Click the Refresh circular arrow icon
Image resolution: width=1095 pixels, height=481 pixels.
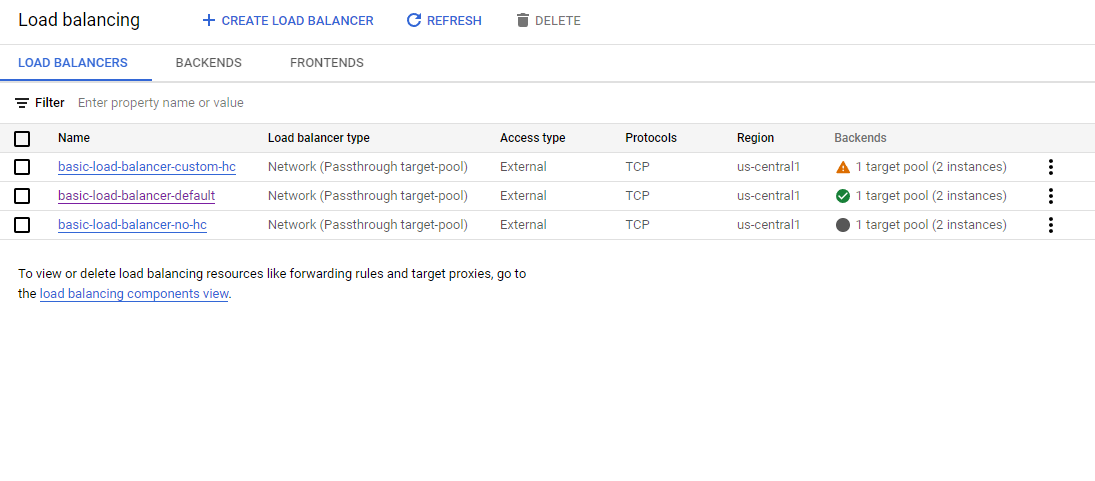pos(414,21)
